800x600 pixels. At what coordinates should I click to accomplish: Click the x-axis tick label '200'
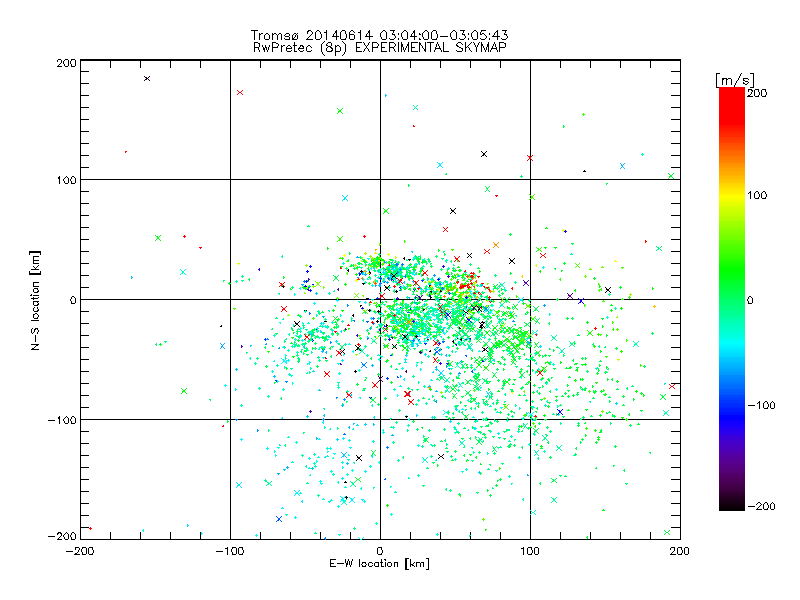point(680,551)
